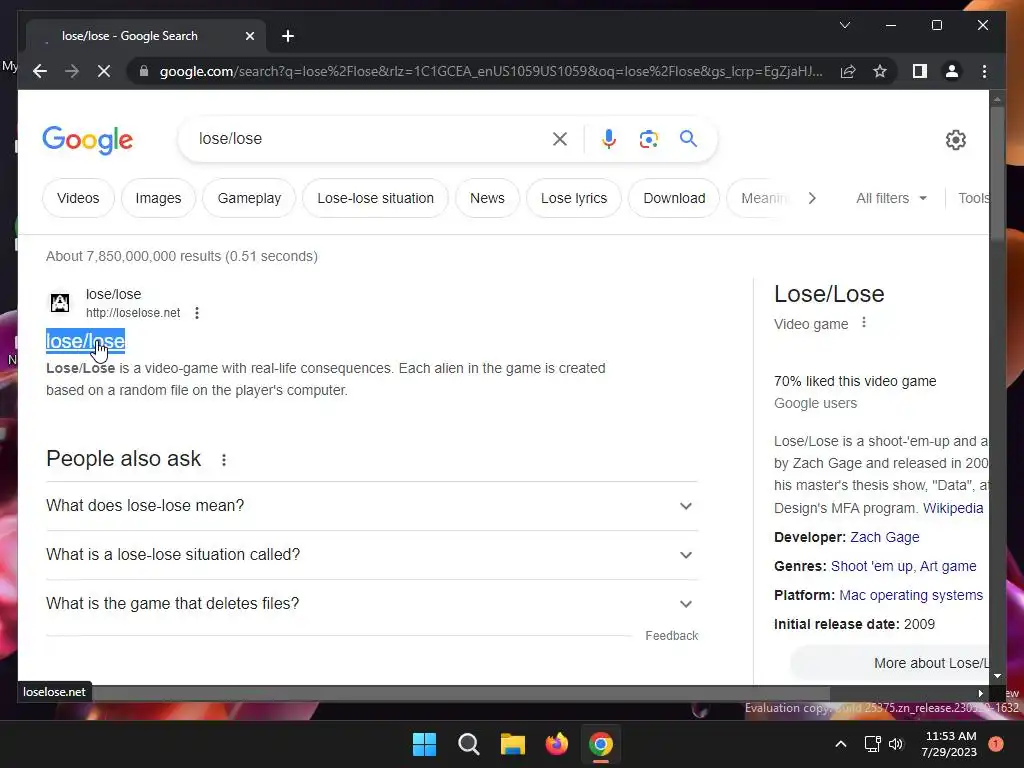Filter results by News

[487, 198]
